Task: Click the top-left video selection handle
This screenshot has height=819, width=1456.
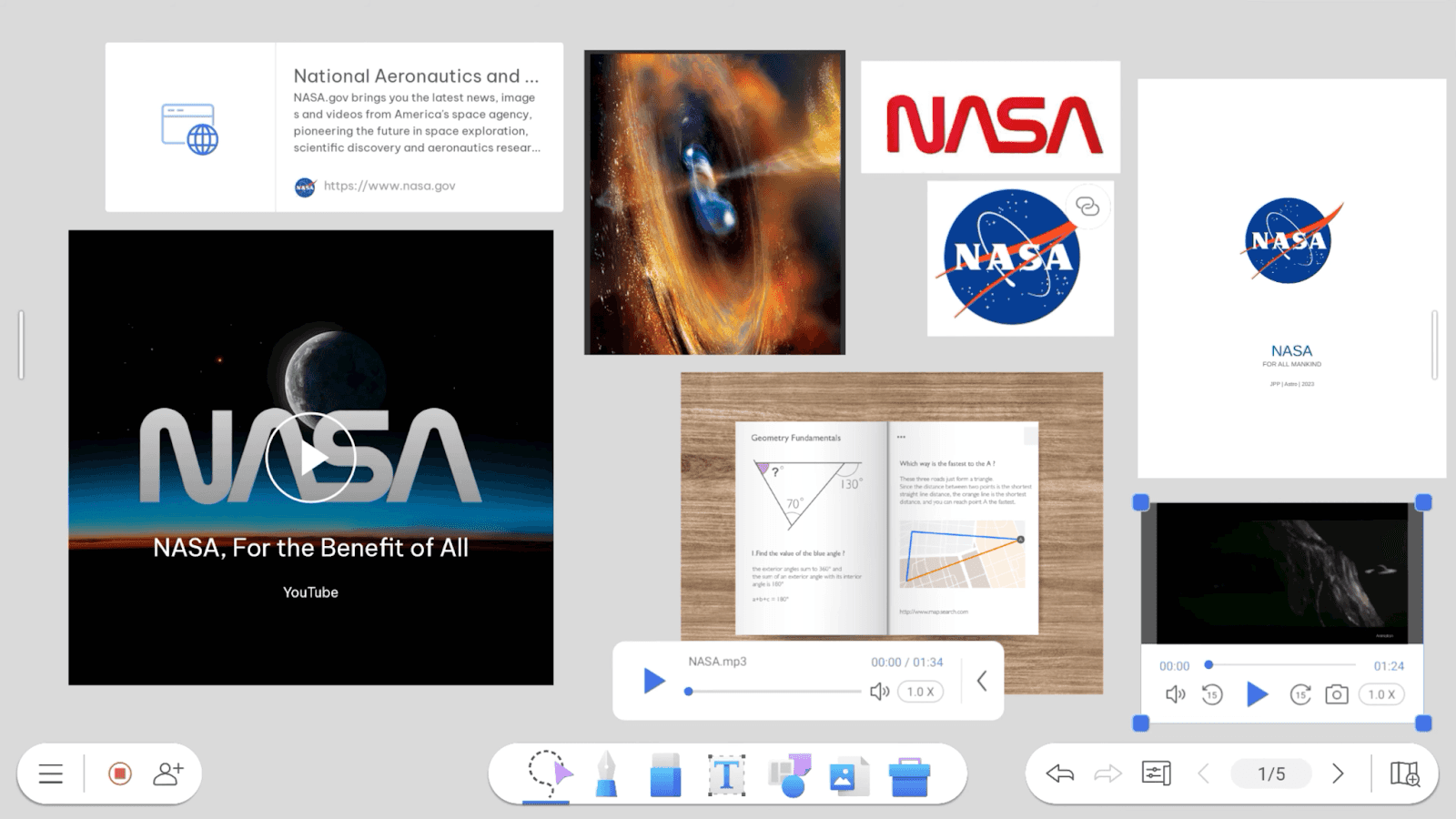Action: 1140,502
